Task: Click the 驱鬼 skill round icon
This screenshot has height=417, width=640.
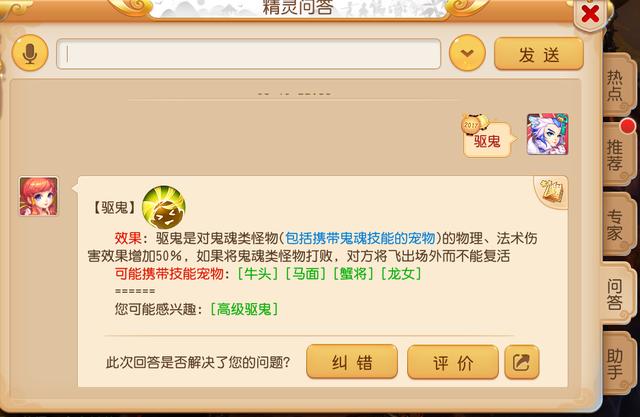Action: click(x=164, y=207)
